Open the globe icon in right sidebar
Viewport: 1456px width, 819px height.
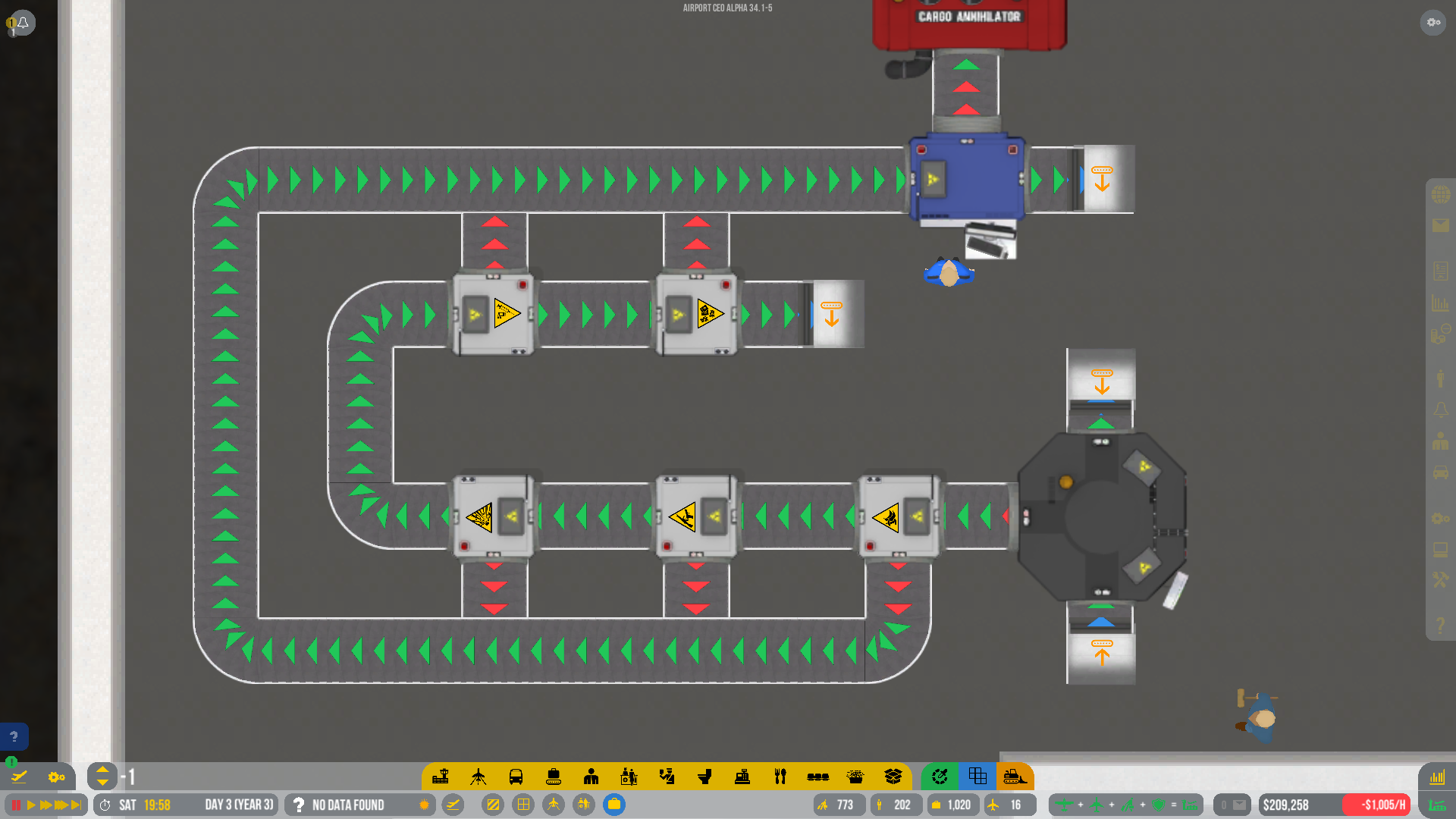(1441, 195)
